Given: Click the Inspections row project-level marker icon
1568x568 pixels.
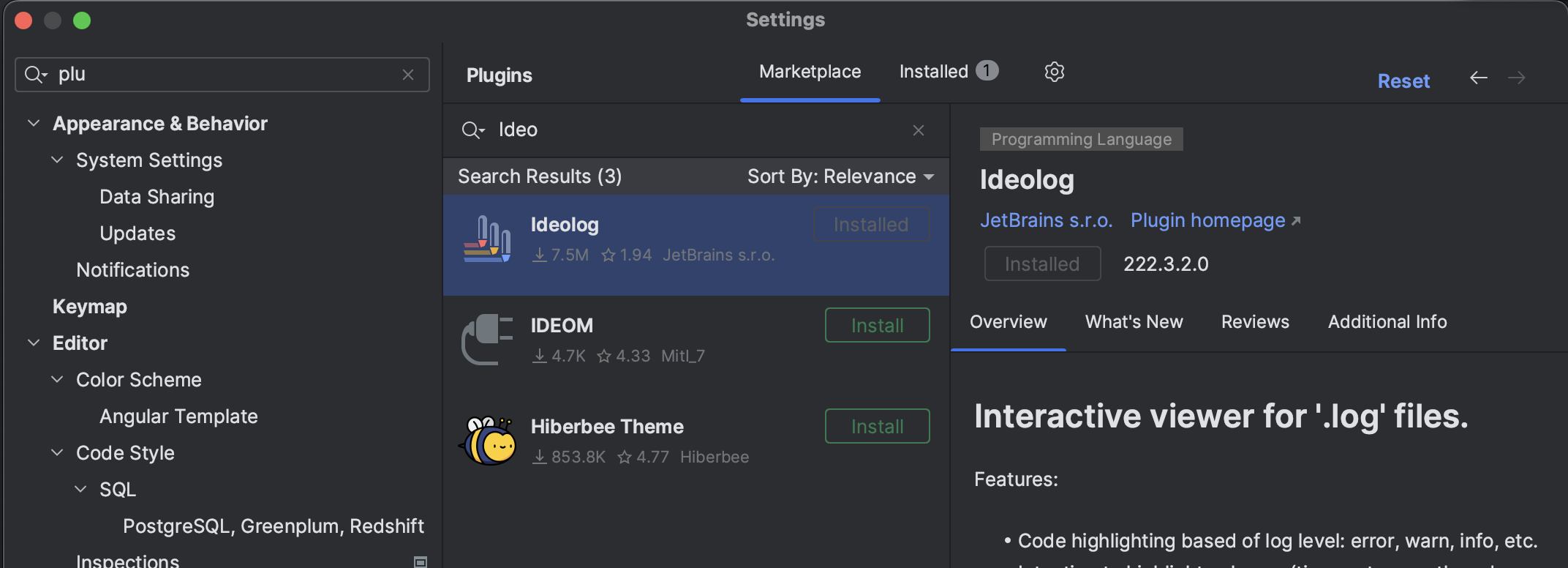Looking at the screenshot, I should coord(421,562).
